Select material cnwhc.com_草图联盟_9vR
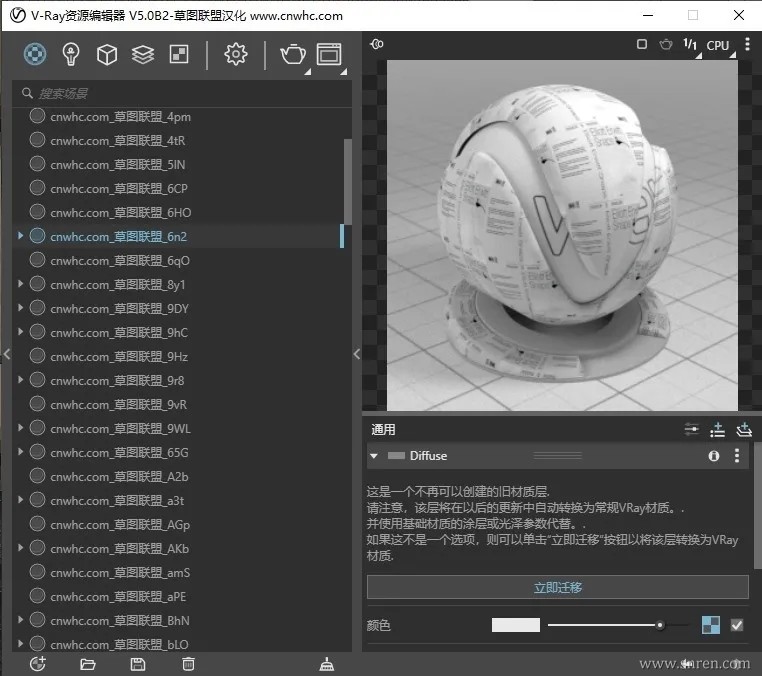 [119, 405]
